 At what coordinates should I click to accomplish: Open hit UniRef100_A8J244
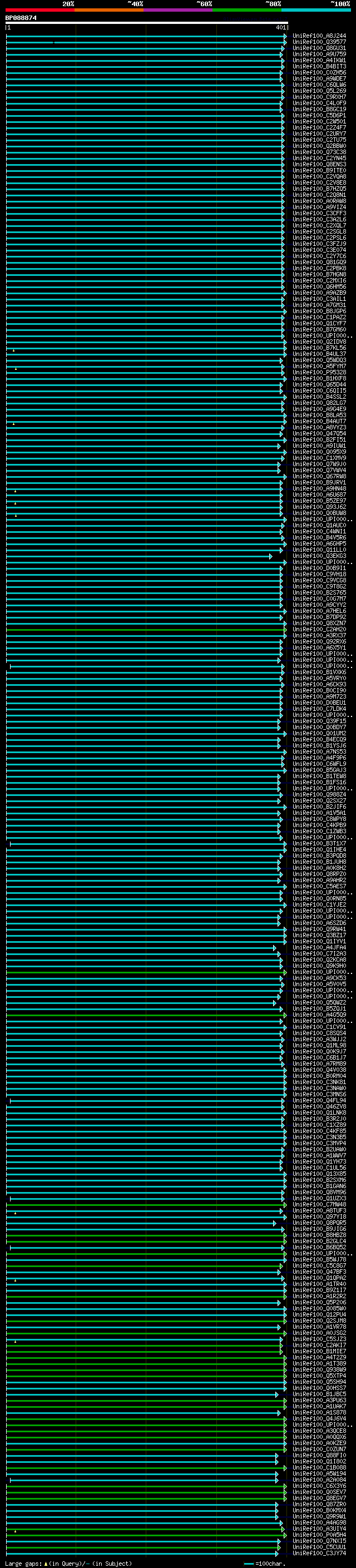point(319,36)
